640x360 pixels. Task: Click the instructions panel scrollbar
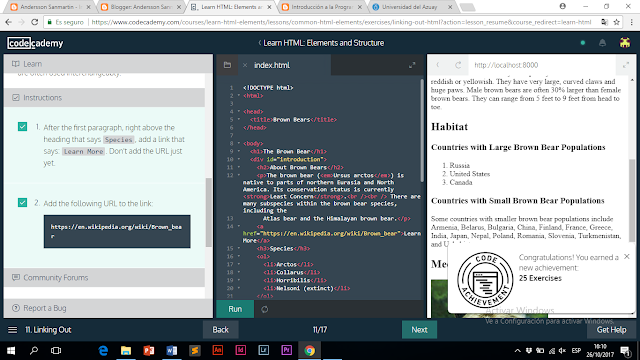pyautogui.click(x=209, y=212)
